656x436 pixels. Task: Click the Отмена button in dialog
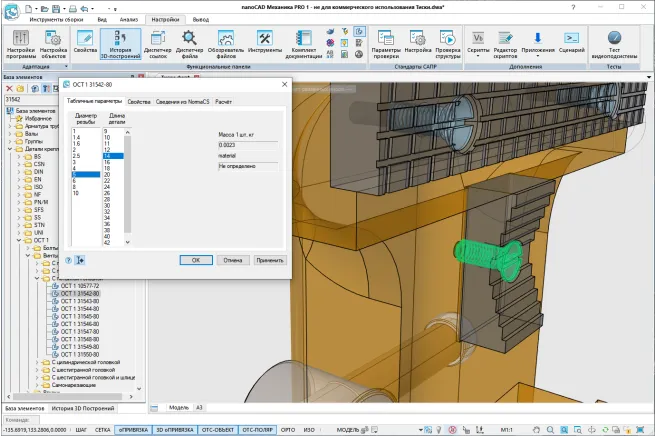pyautogui.click(x=233, y=259)
